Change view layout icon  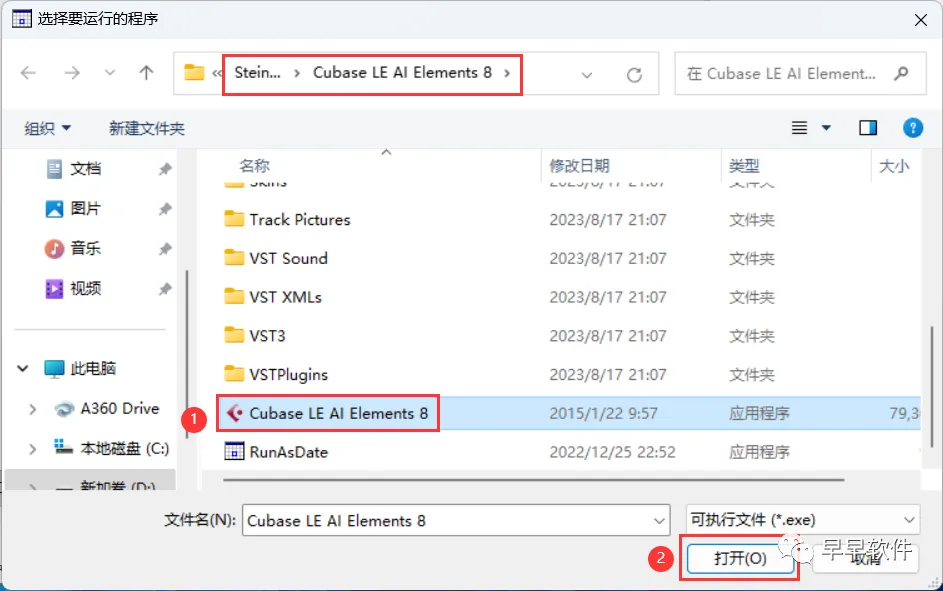coord(799,127)
